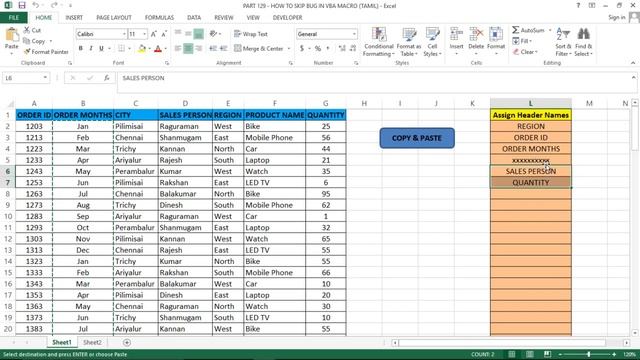Toggle Underline formatting
Screen dimensions: 640x360
coord(101,49)
